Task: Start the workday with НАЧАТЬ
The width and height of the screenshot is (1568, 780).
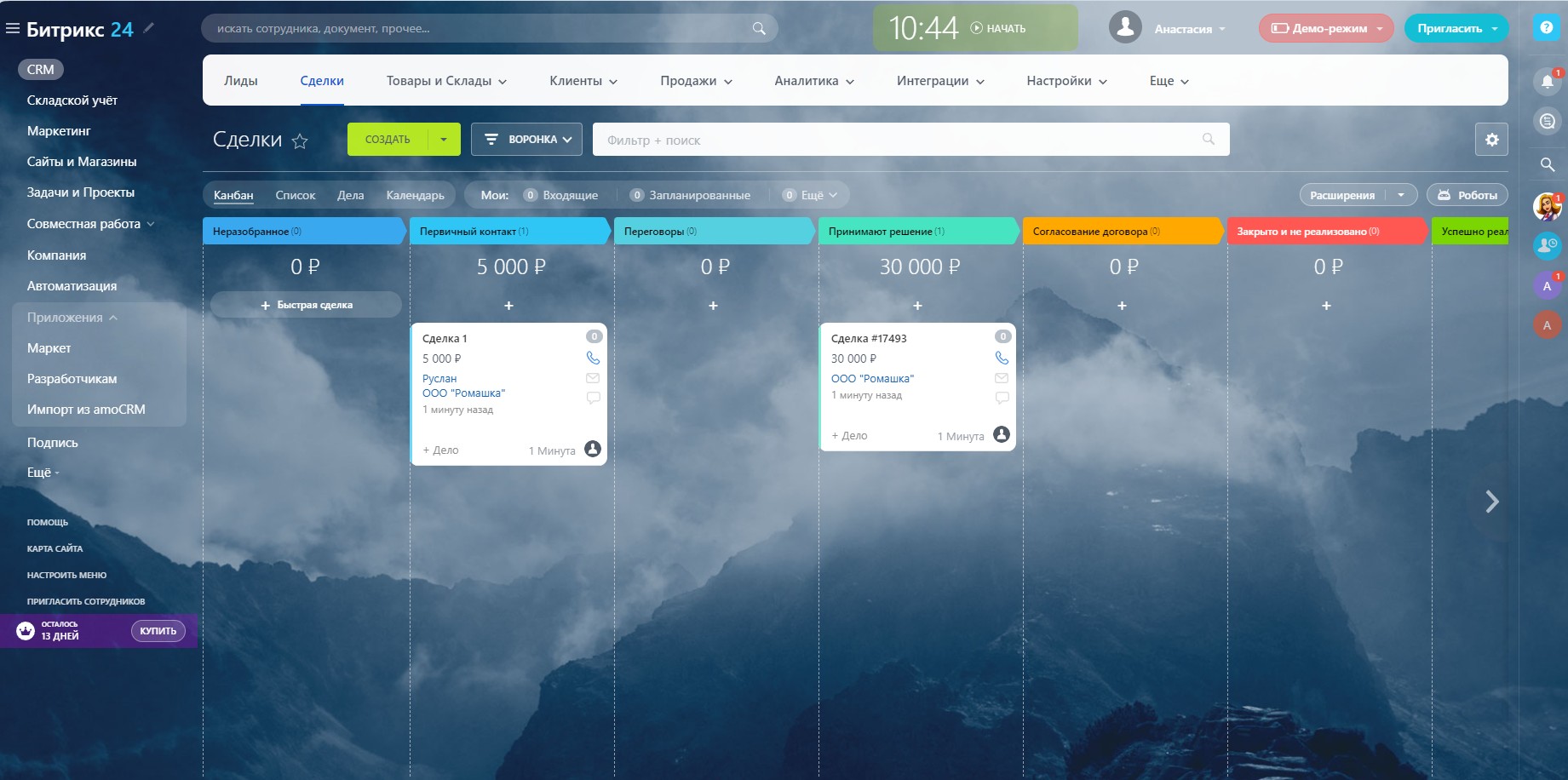Action: 998,28
